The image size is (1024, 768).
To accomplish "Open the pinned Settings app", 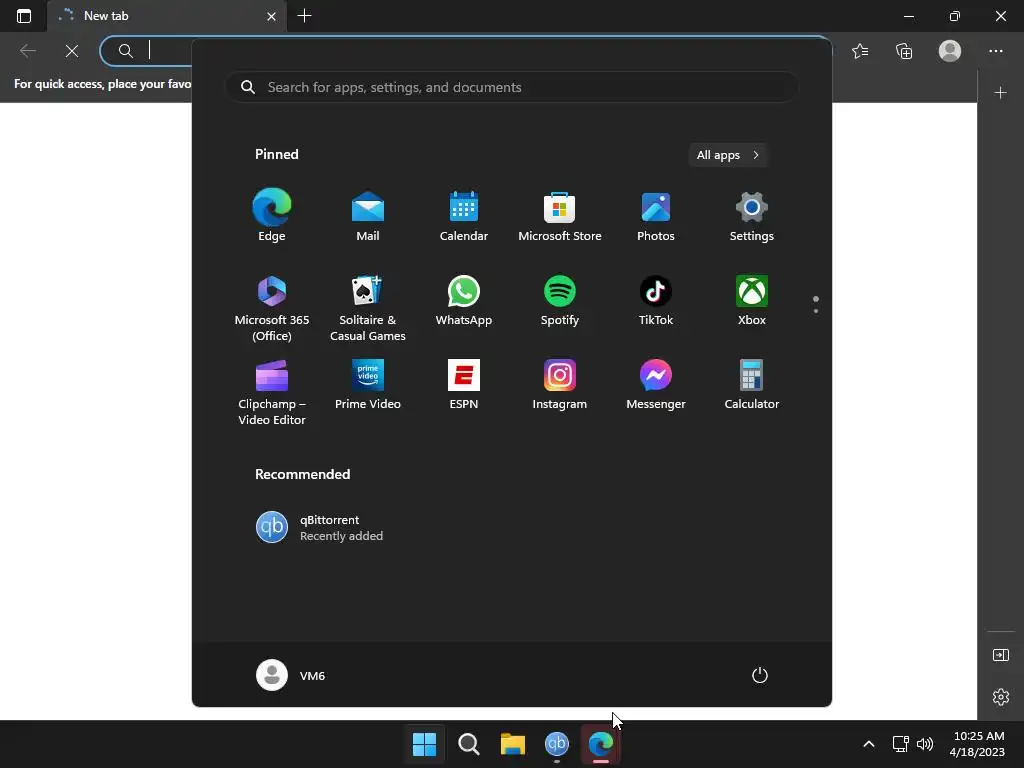I will click(752, 216).
